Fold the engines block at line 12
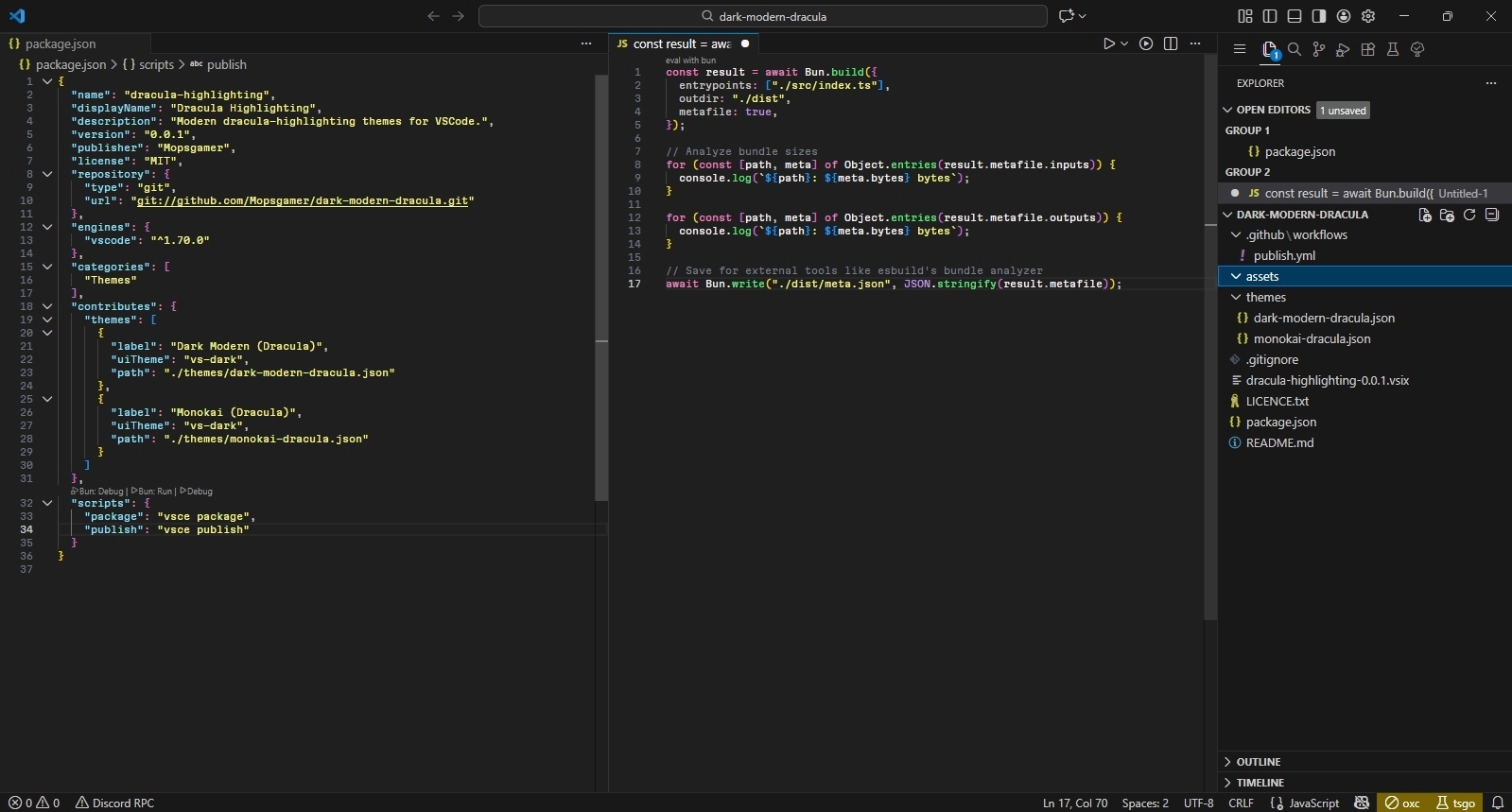Screen dimensions: 1512x812 (x=47, y=227)
